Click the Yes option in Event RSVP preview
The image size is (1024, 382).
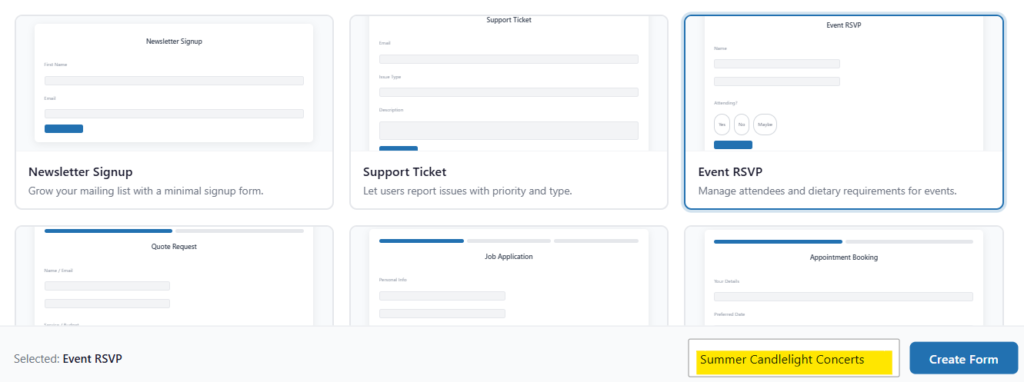722,124
